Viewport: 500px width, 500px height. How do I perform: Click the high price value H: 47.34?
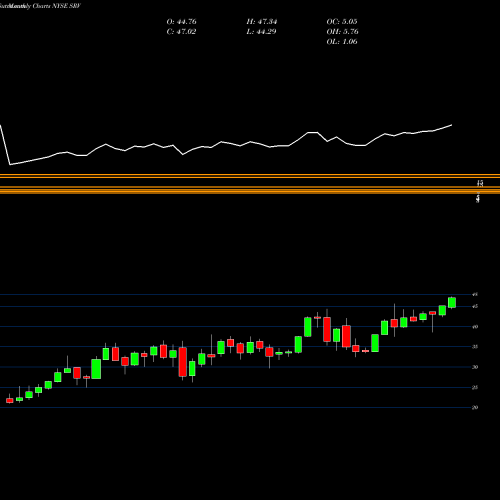point(262,22)
